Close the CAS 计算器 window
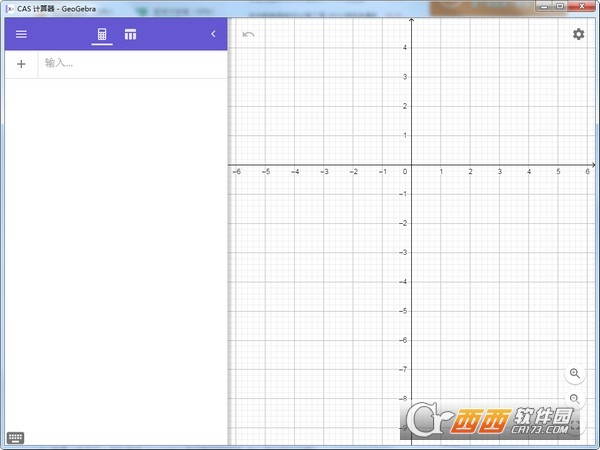Viewport: 600px width, 450px height. tap(582, 7)
